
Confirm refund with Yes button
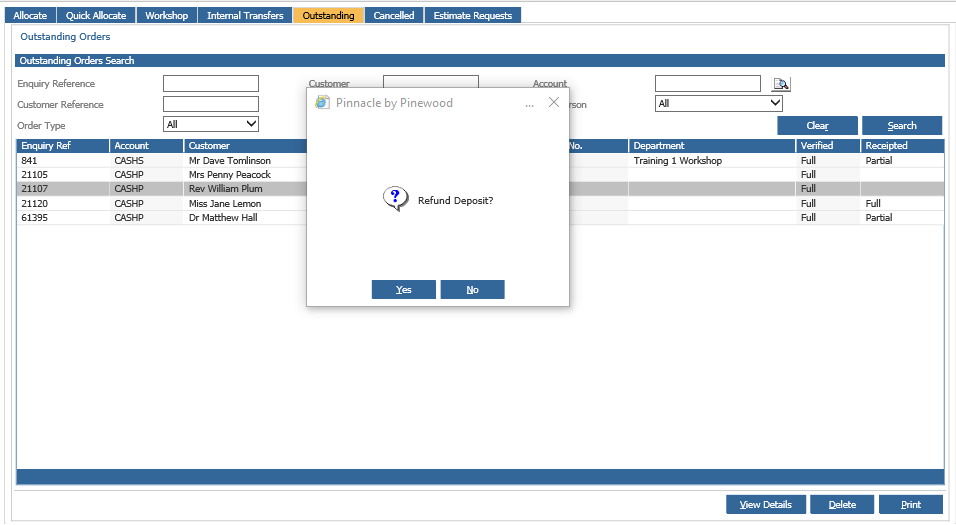404,290
